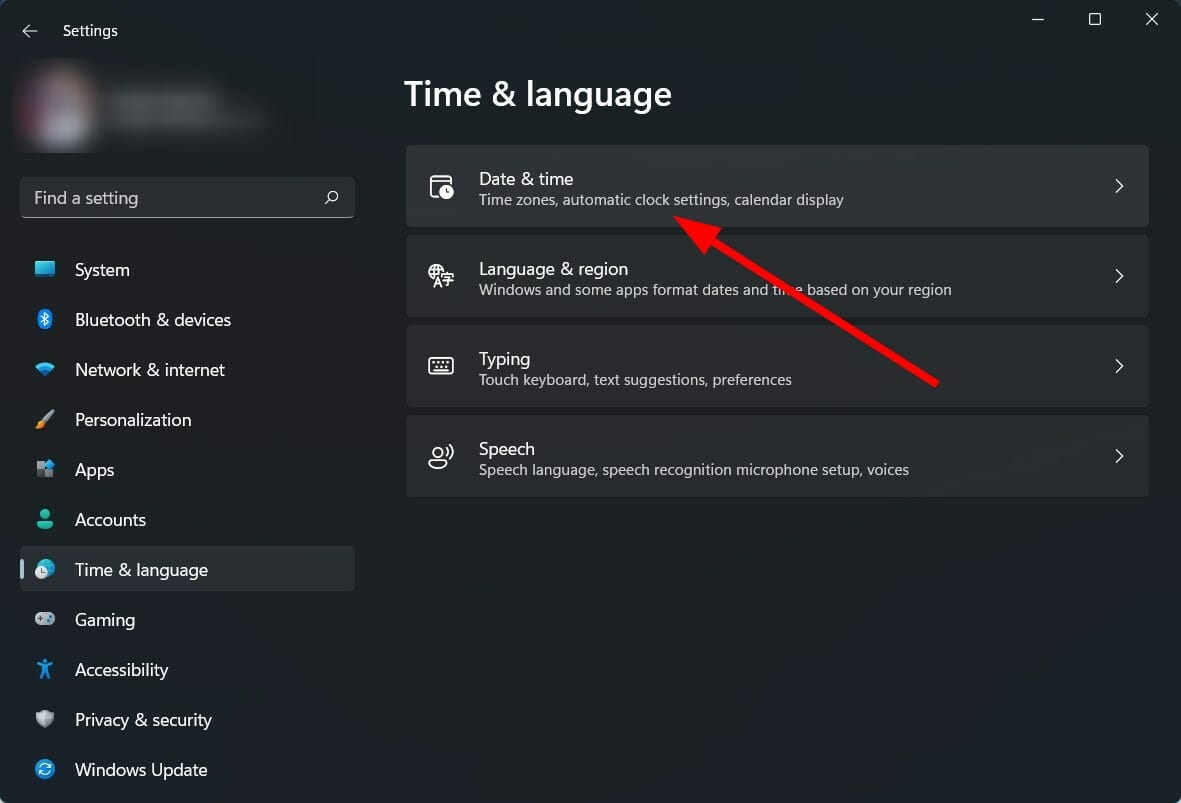This screenshot has height=803, width=1181.
Task: Select the Bluetooth icon in the sidebar
Action: (x=45, y=320)
